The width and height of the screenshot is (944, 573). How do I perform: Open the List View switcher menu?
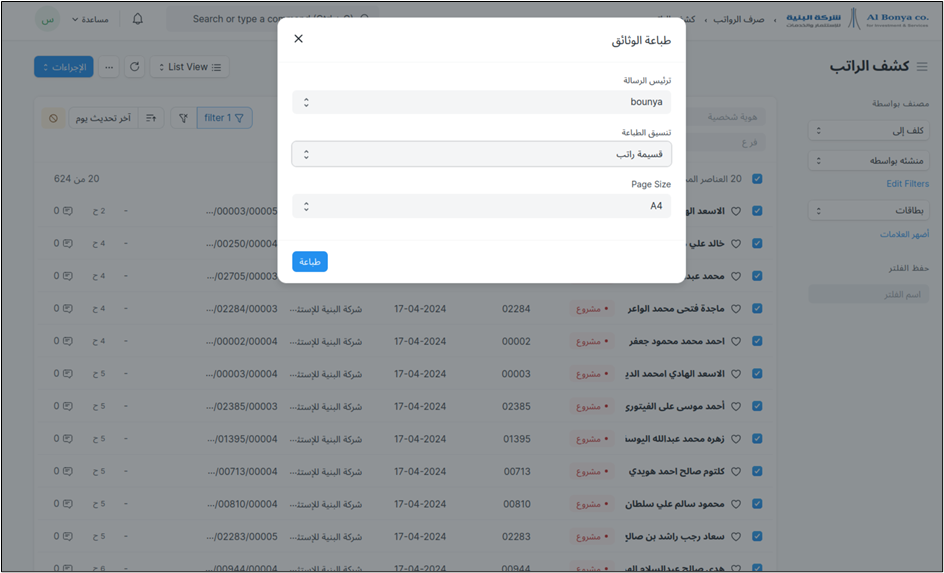(x=189, y=67)
